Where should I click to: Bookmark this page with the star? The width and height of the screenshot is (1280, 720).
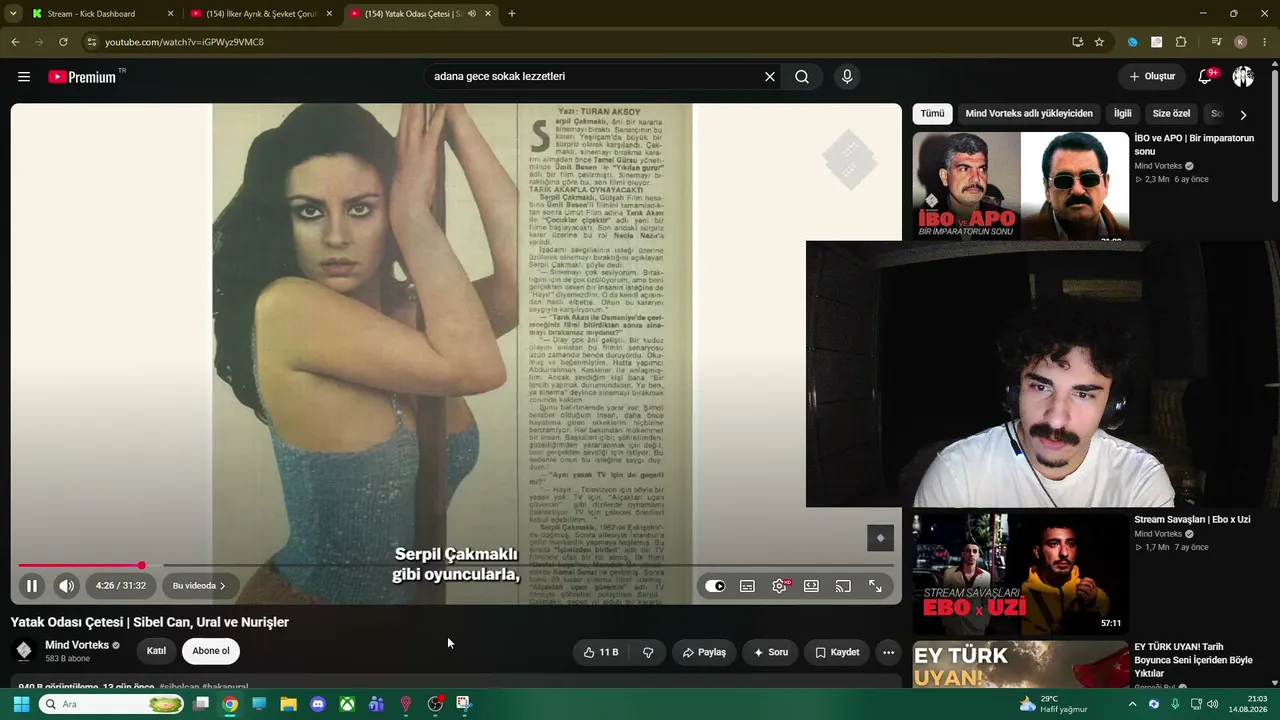click(x=1099, y=42)
